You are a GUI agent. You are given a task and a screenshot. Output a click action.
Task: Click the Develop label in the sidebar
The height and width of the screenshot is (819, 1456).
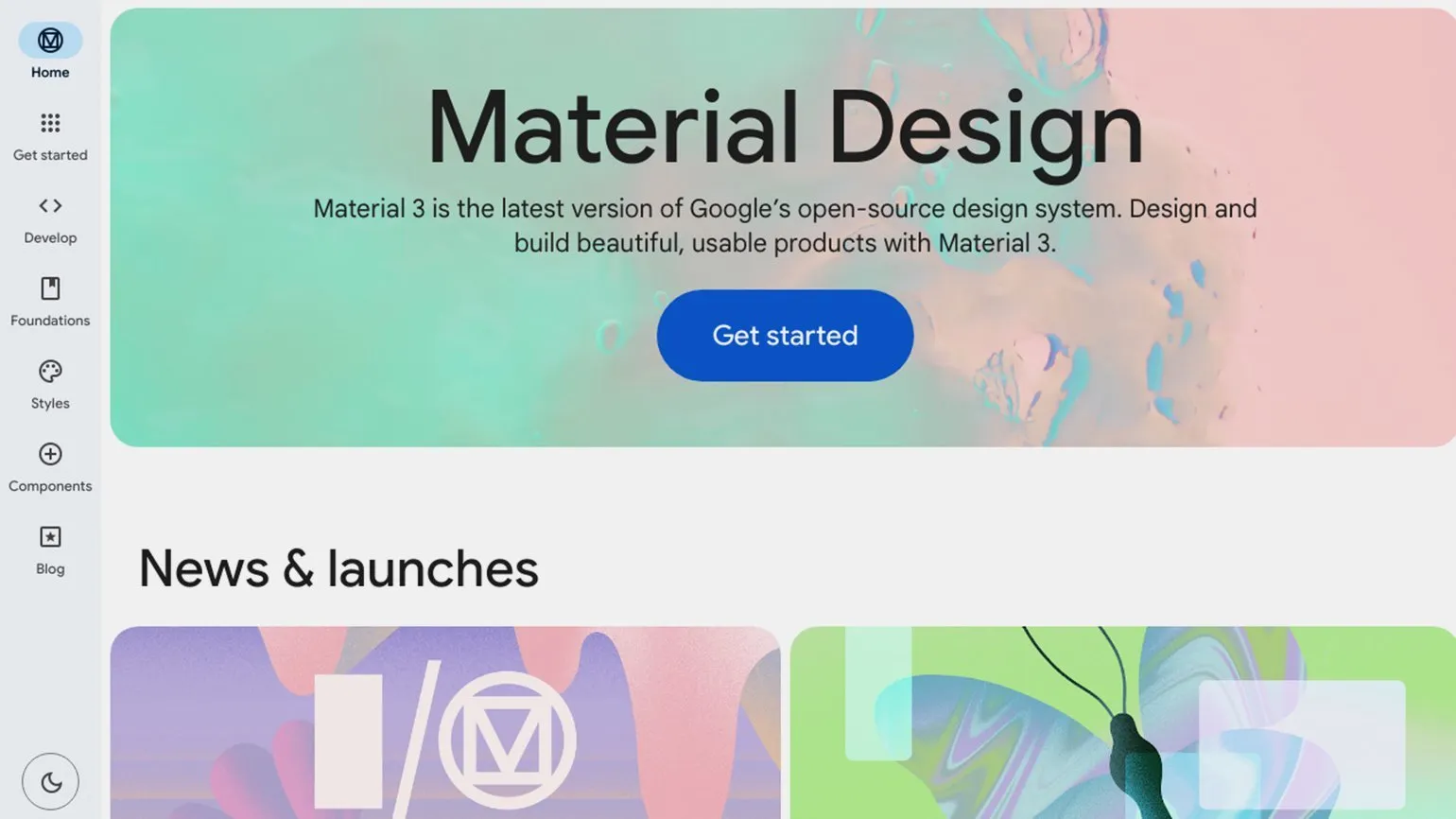click(x=50, y=238)
